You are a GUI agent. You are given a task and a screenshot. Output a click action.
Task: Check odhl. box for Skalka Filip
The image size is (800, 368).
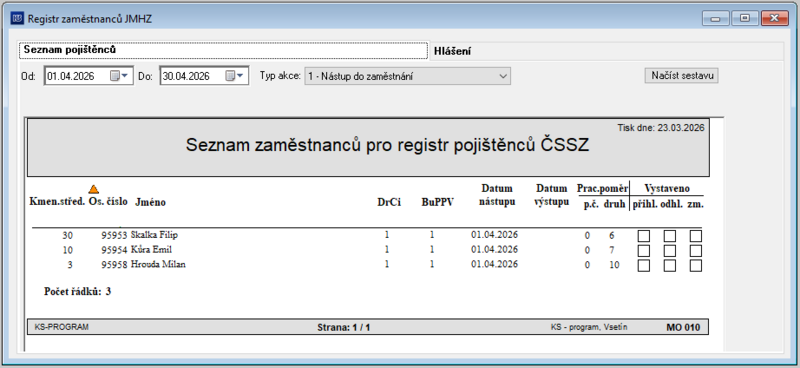coord(669,236)
